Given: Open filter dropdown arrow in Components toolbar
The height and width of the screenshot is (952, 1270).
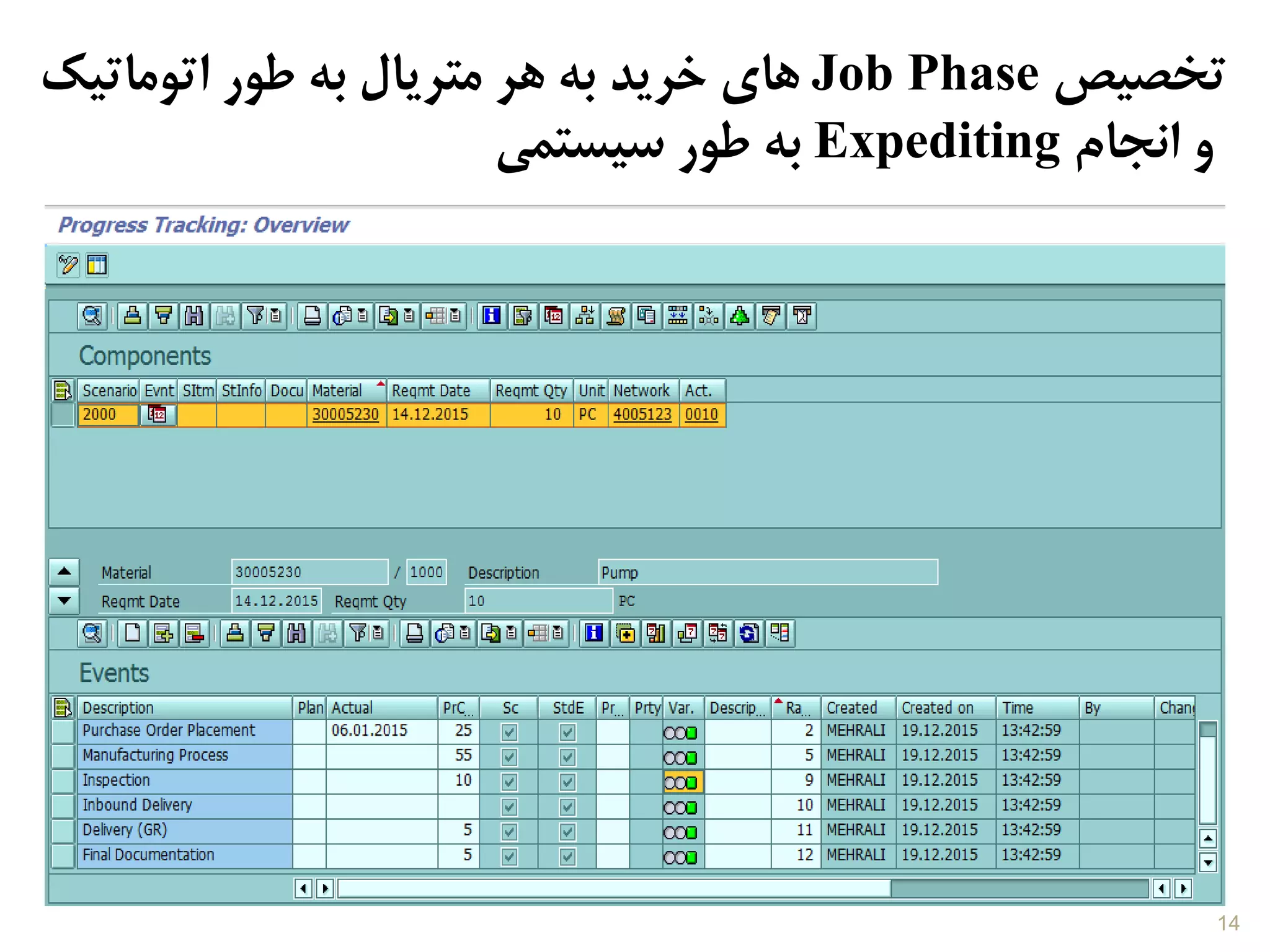Looking at the screenshot, I should (x=276, y=316).
